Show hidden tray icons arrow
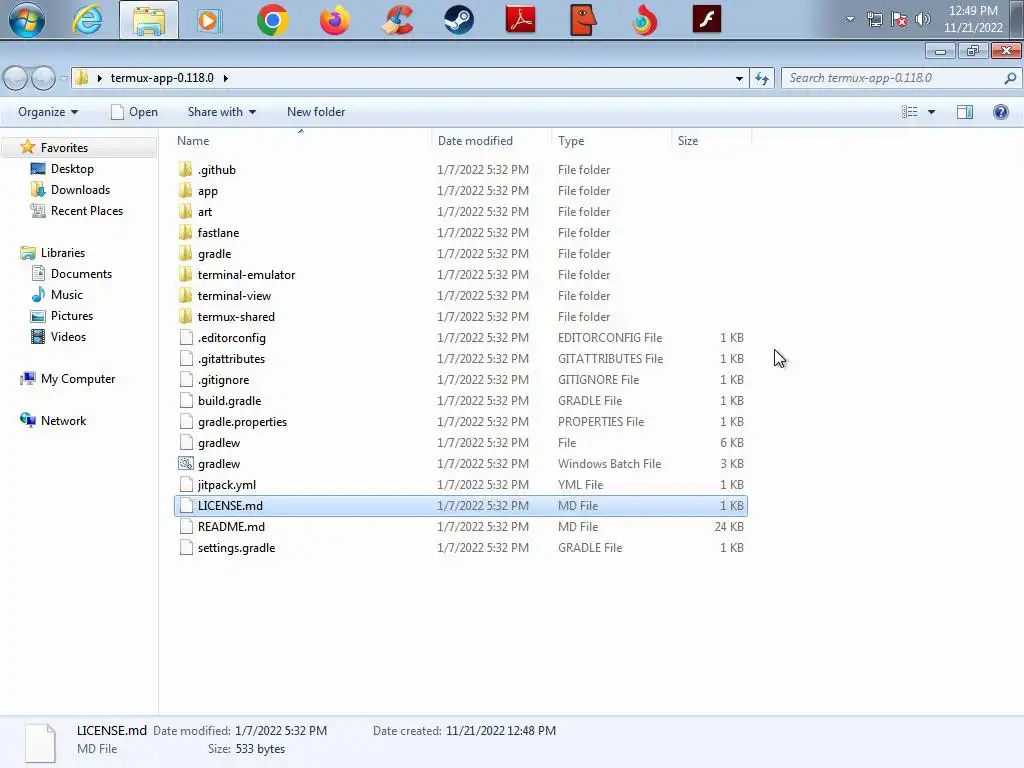The image size is (1024, 768). (x=850, y=19)
